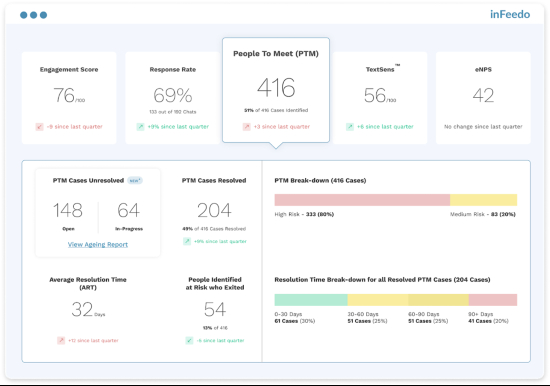Click 'No change since last quarter' text
550x386 pixels.
click(483, 127)
